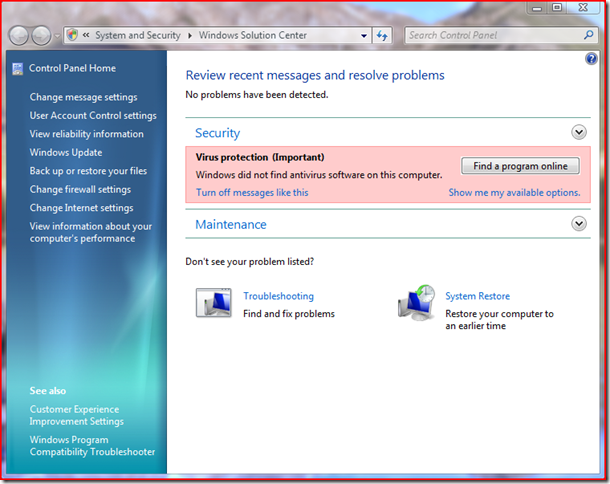The width and height of the screenshot is (610, 484).
Task: View information about your computer's performance
Action: (91, 232)
